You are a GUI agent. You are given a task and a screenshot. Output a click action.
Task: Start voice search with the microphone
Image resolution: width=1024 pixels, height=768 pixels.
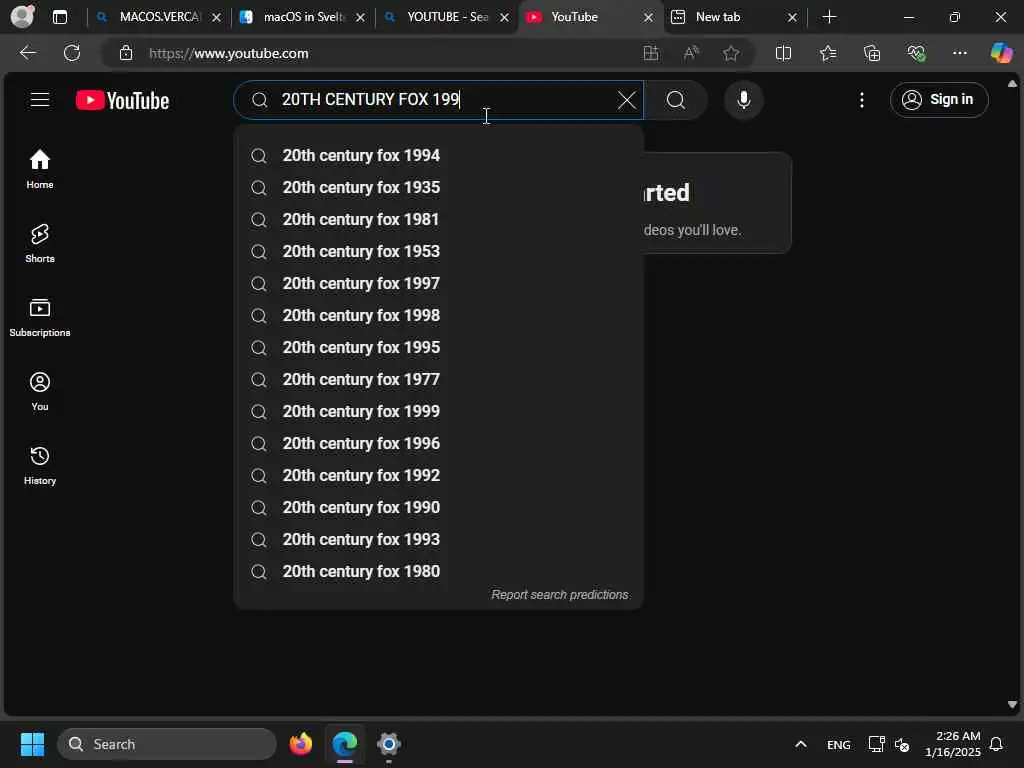pyautogui.click(x=743, y=100)
